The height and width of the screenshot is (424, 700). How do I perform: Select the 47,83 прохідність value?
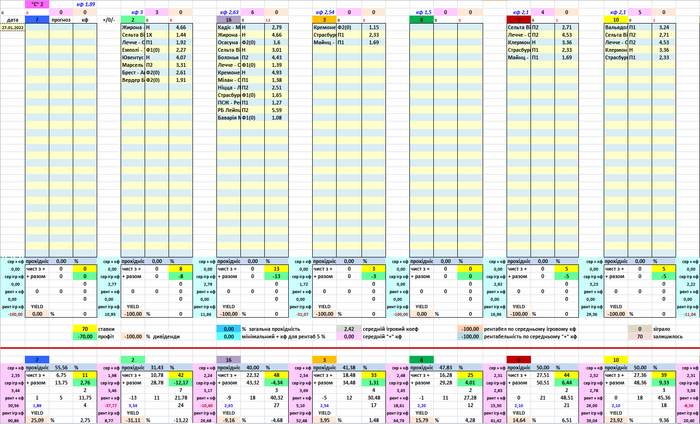(x=446, y=368)
